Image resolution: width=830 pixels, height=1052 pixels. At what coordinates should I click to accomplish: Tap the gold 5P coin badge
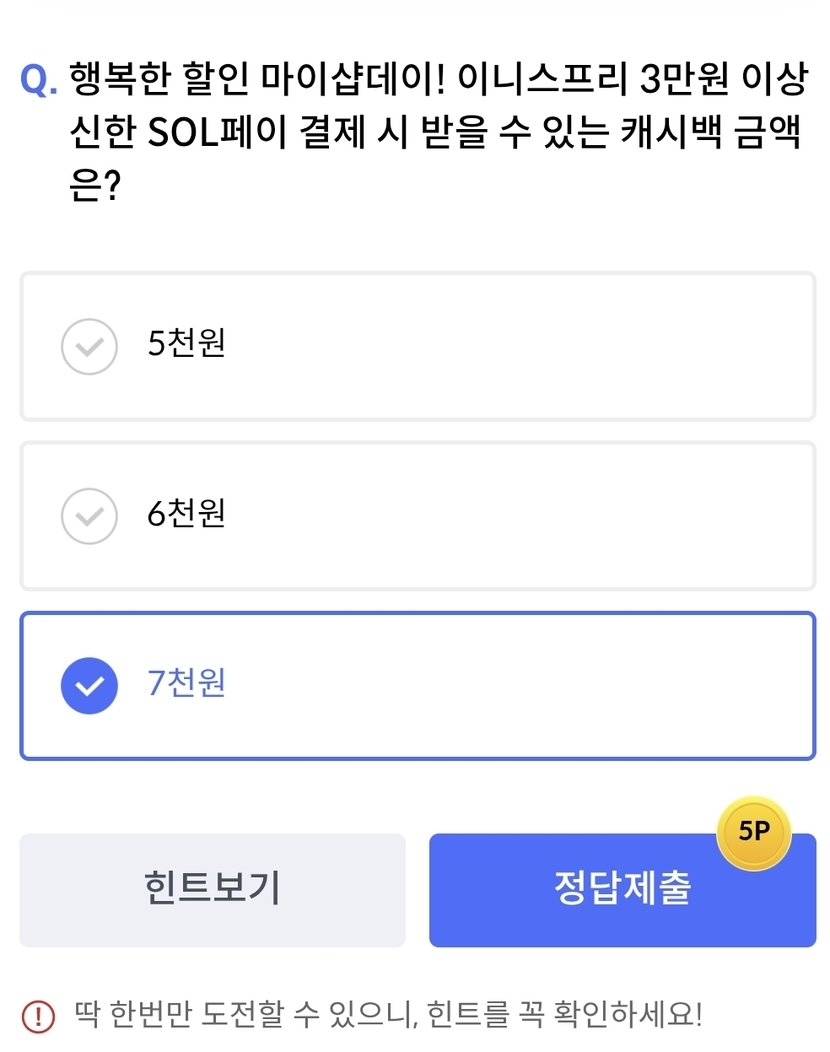[x=754, y=833]
